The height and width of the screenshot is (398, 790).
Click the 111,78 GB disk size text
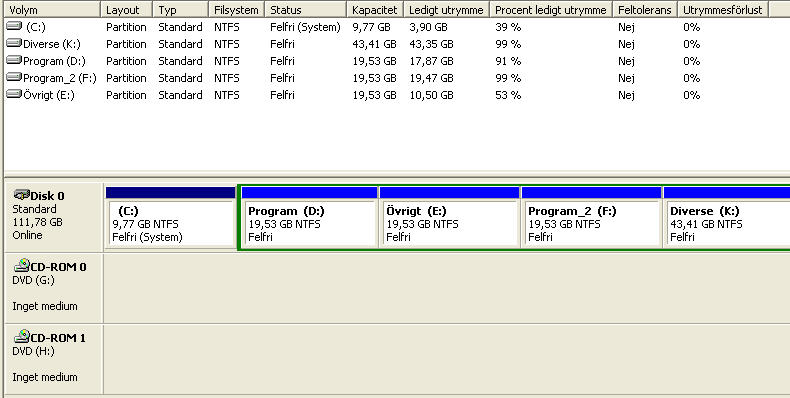[x=37, y=222]
